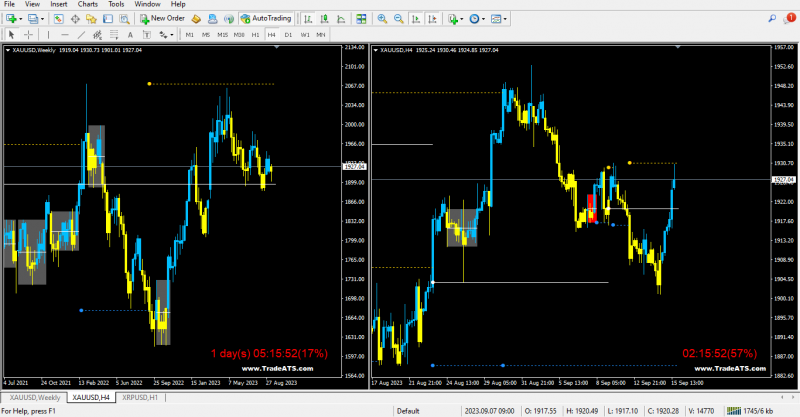Draw a vertical line

coord(48,35)
